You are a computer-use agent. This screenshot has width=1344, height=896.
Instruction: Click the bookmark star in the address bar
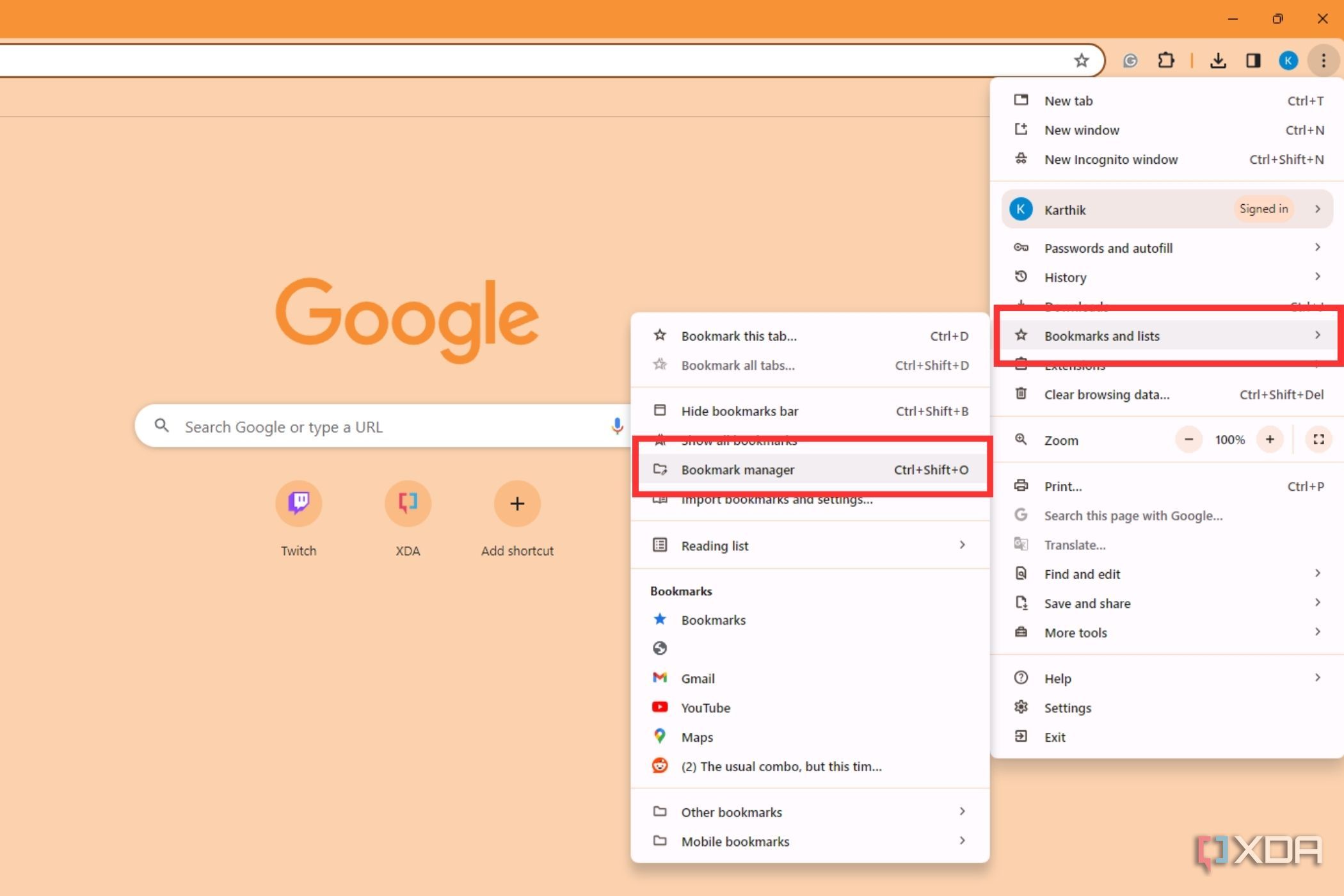(1081, 60)
